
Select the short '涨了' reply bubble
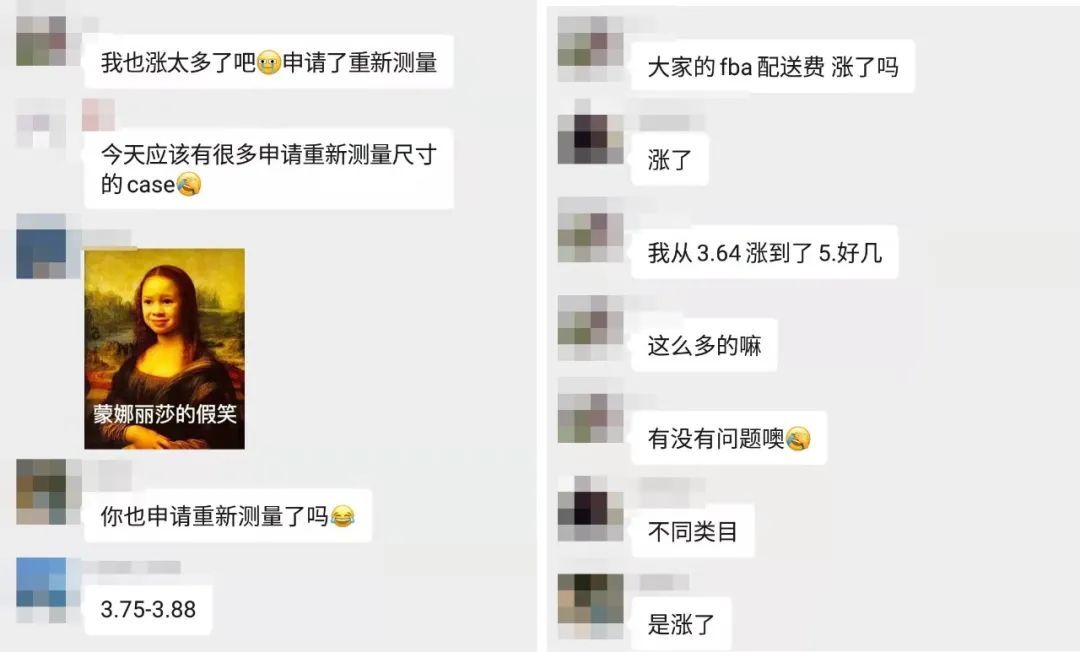point(669,159)
